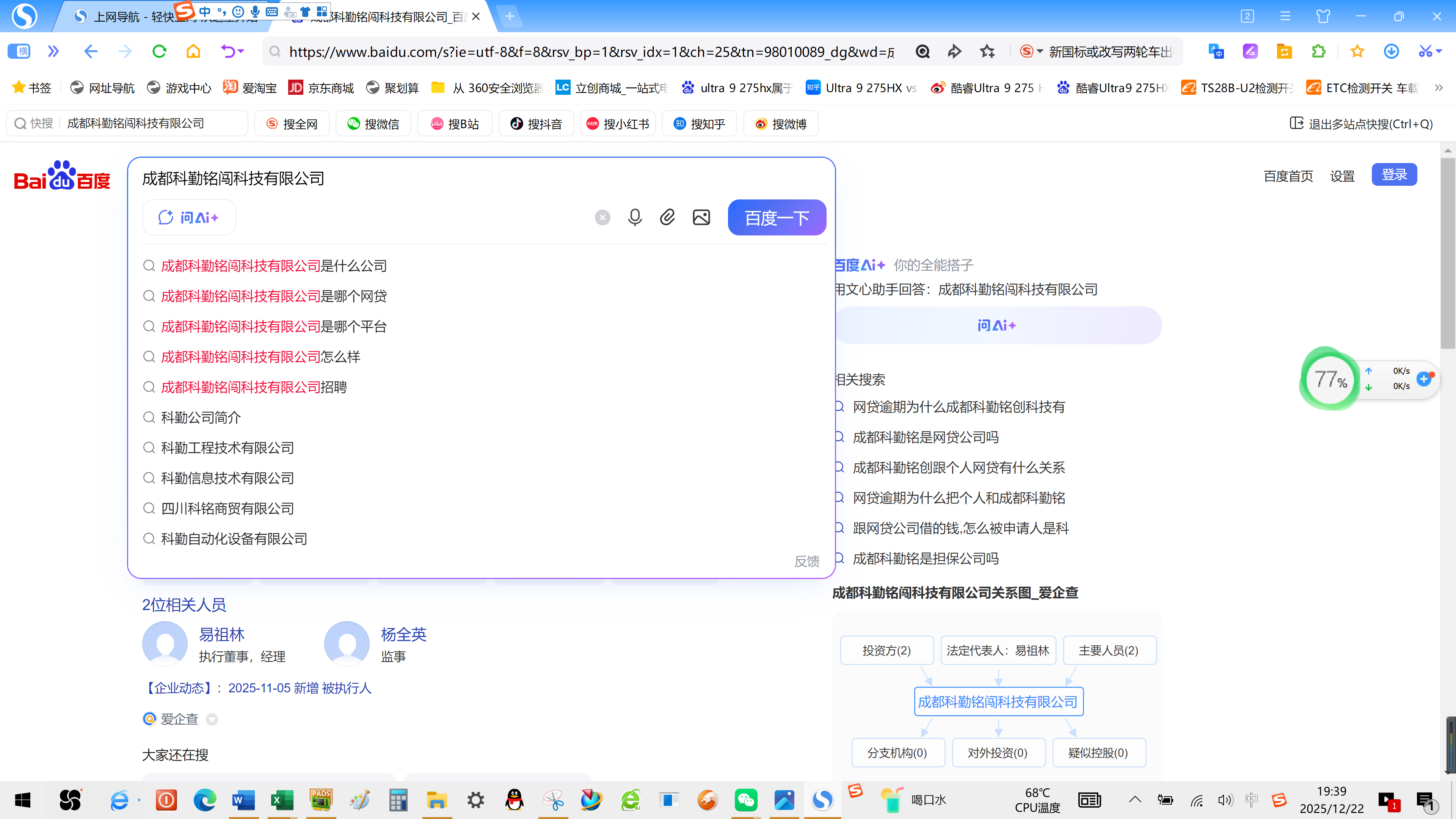Bookmark page with address bar star
This screenshot has width=1456, height=819.
click(987, 52)
